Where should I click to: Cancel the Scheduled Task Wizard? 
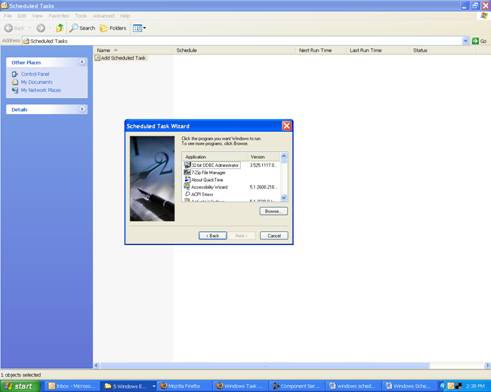pos(274,236)
